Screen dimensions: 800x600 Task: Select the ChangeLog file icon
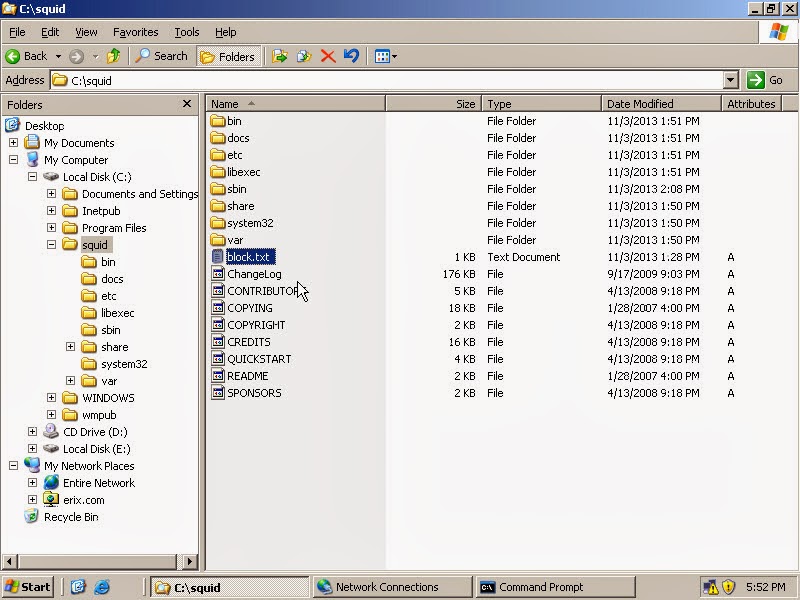coord(218,274)
